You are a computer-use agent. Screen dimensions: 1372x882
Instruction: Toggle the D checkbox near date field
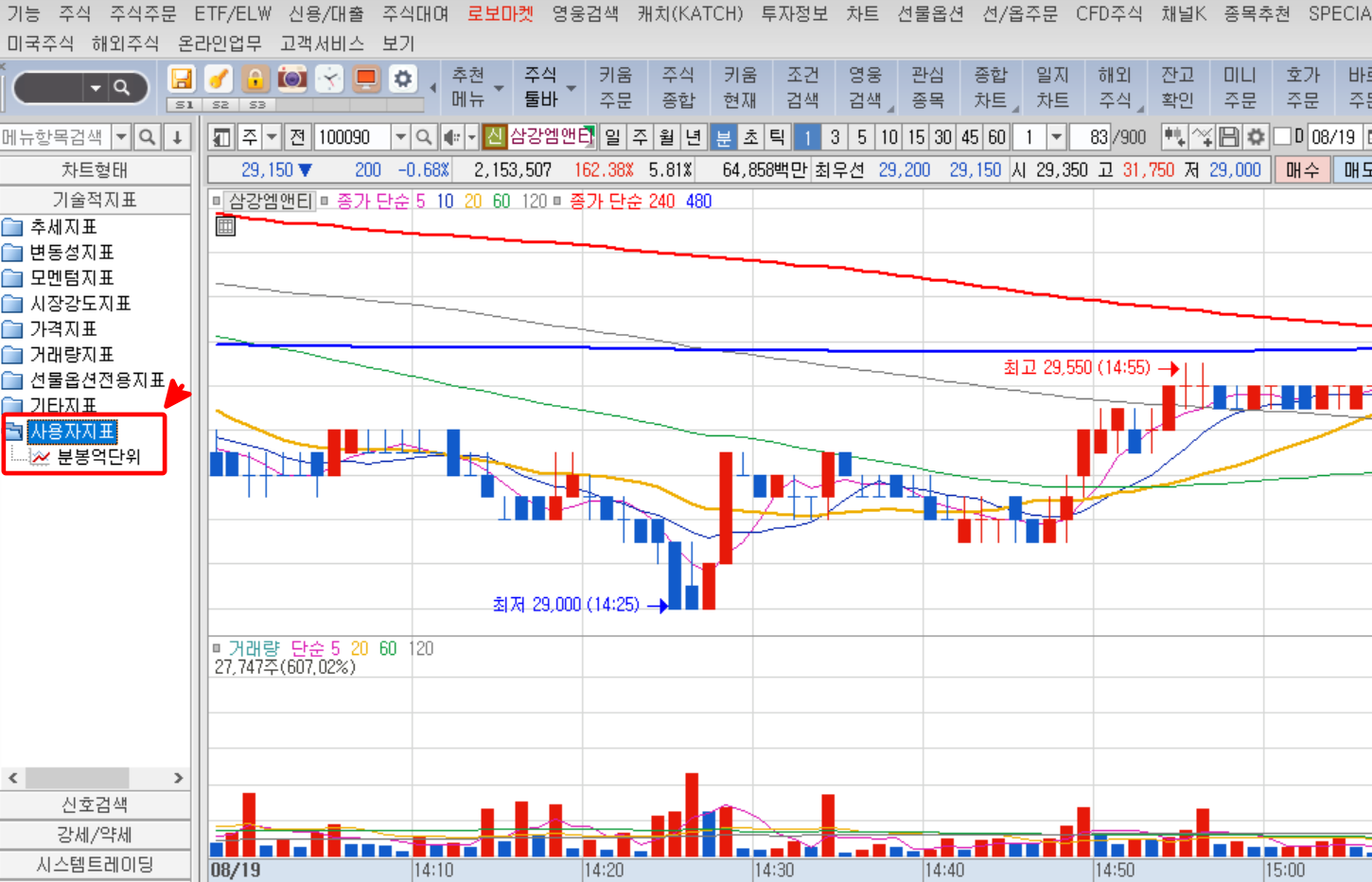pyautogui.click(x=1283, y=137)
